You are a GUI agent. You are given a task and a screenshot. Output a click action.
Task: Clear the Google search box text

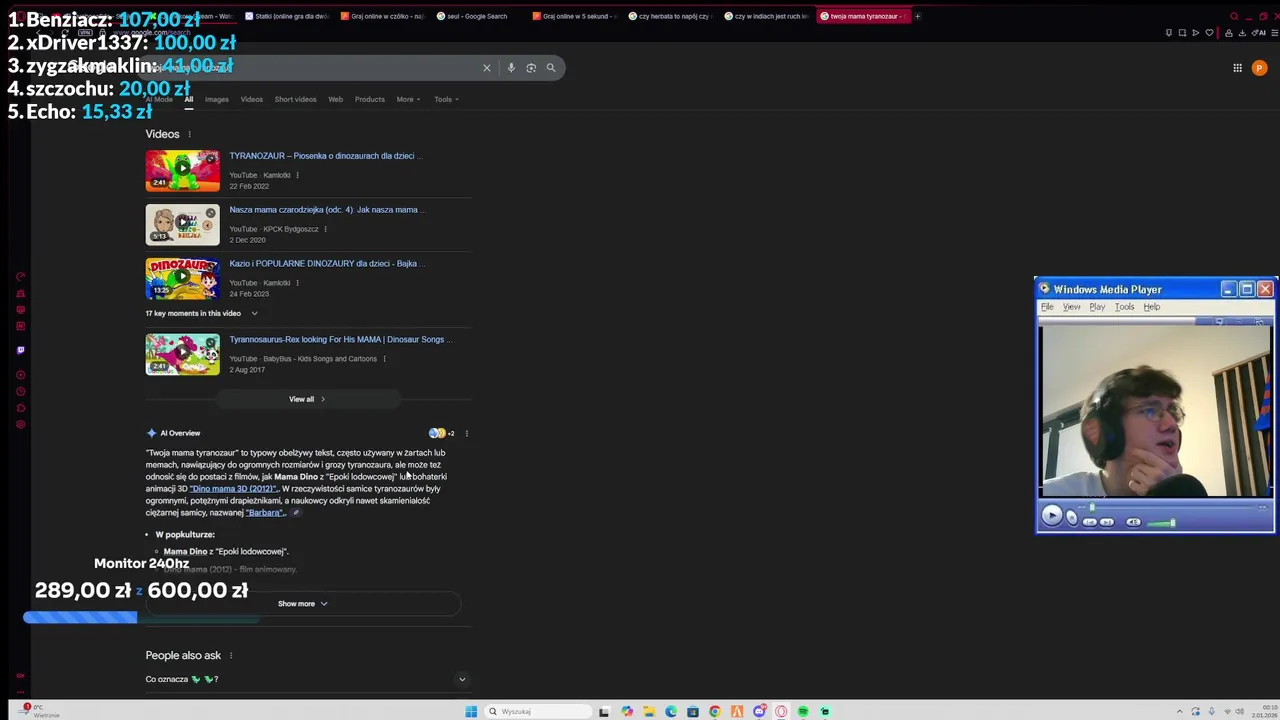487,68
